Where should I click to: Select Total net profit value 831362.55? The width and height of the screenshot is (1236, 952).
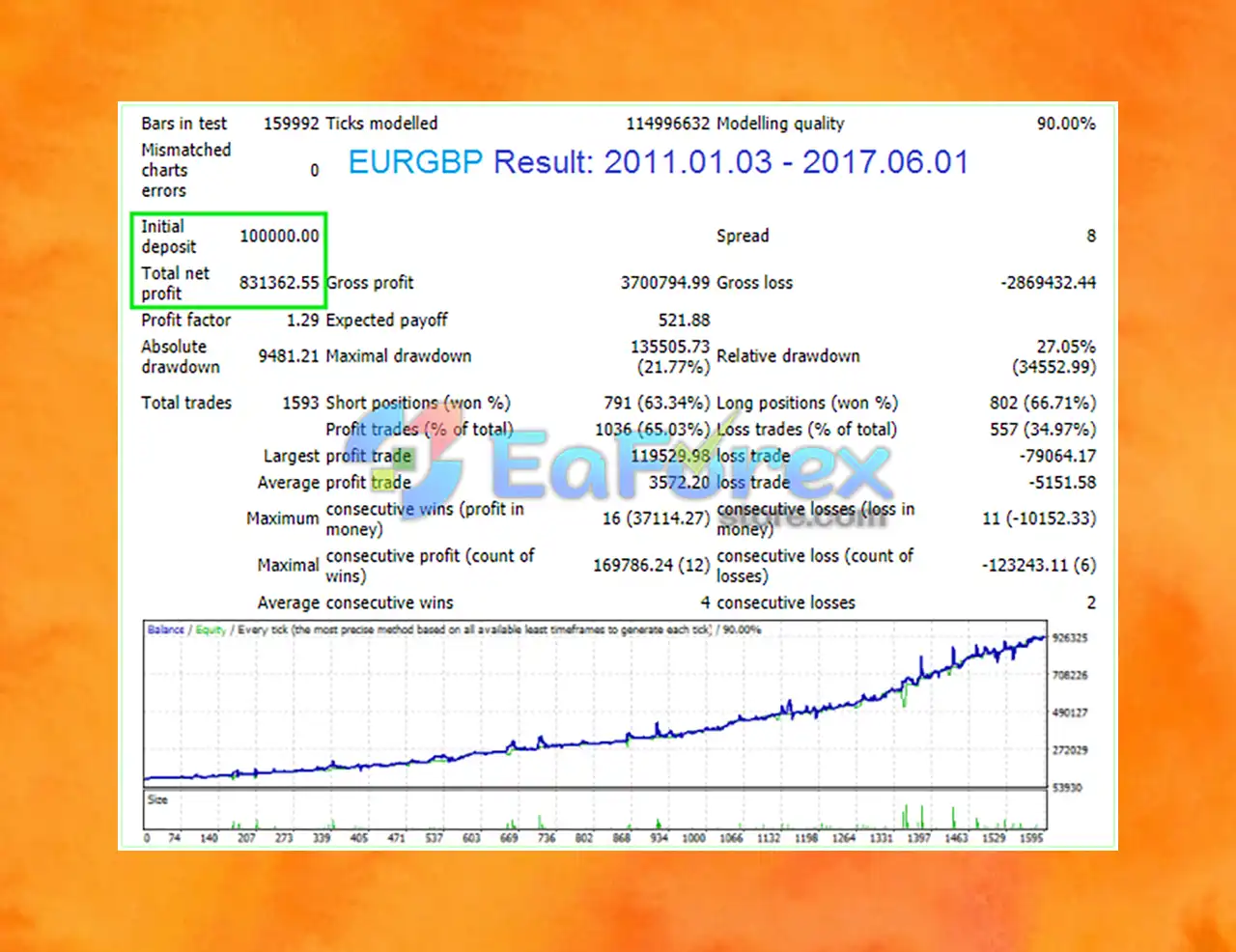(x=279, y=283)
